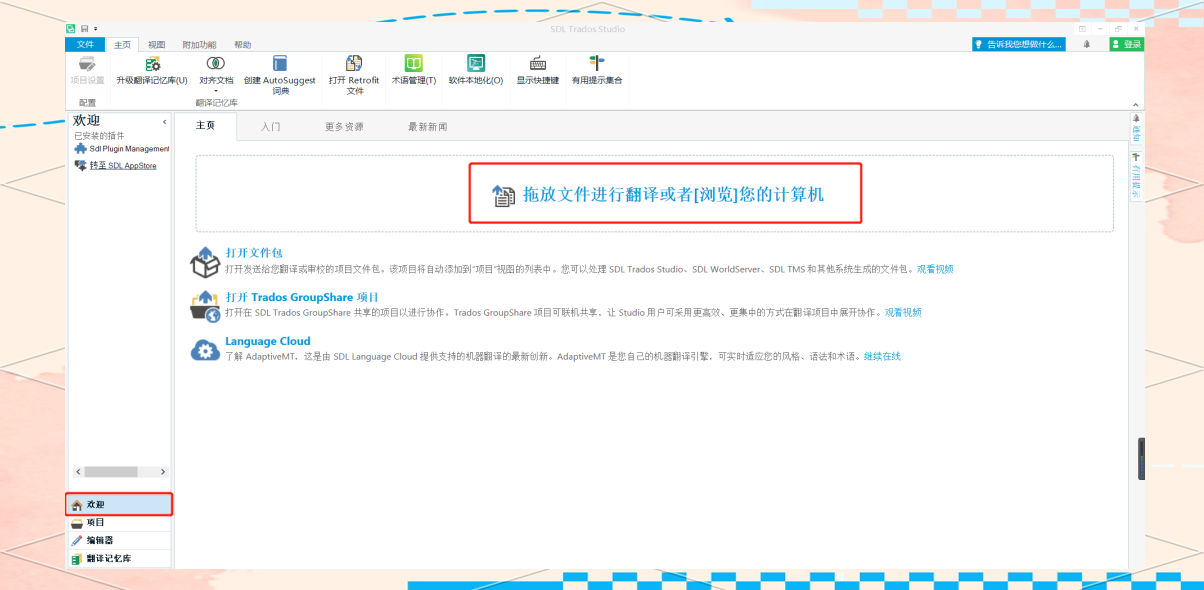Expand the 对齐文档 dropdown arrow
Screen dimensions: 1204x590
tap(215, 91)
